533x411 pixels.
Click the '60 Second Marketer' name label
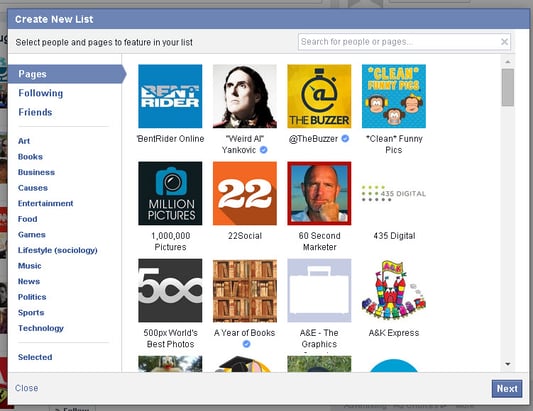[319, 241]
